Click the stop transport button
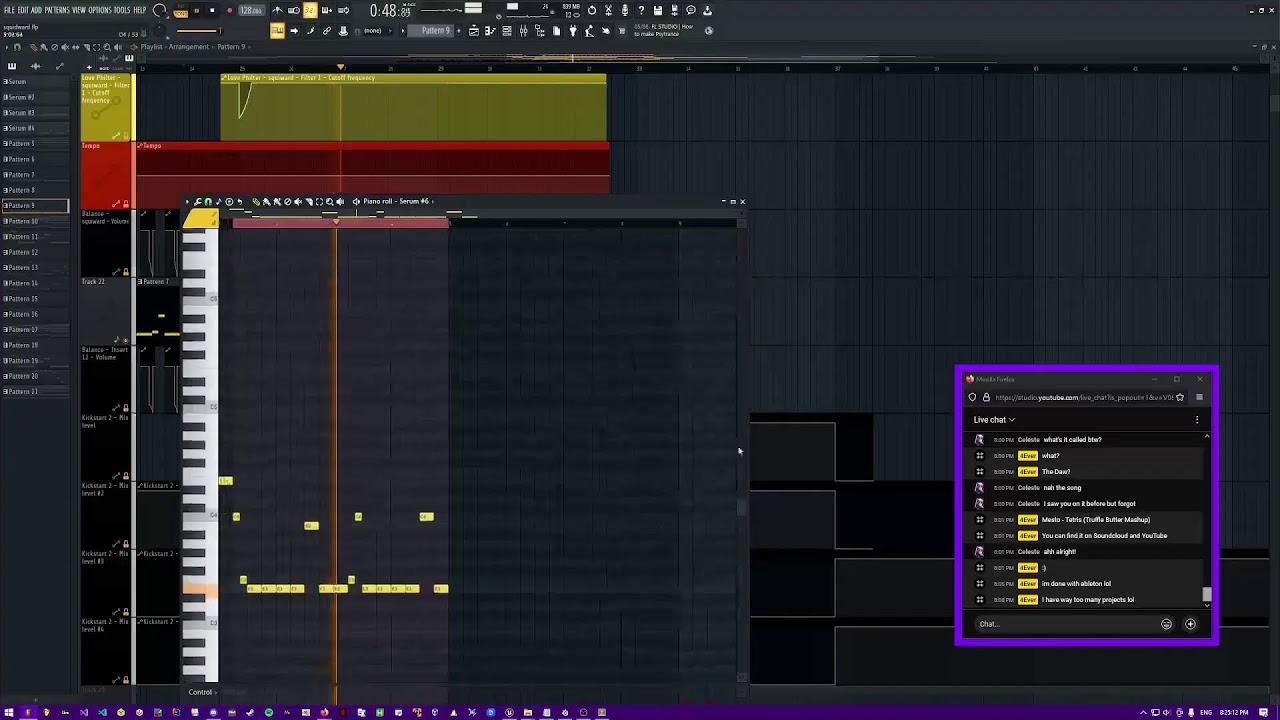1280x720 pixels. pos(212,10)
